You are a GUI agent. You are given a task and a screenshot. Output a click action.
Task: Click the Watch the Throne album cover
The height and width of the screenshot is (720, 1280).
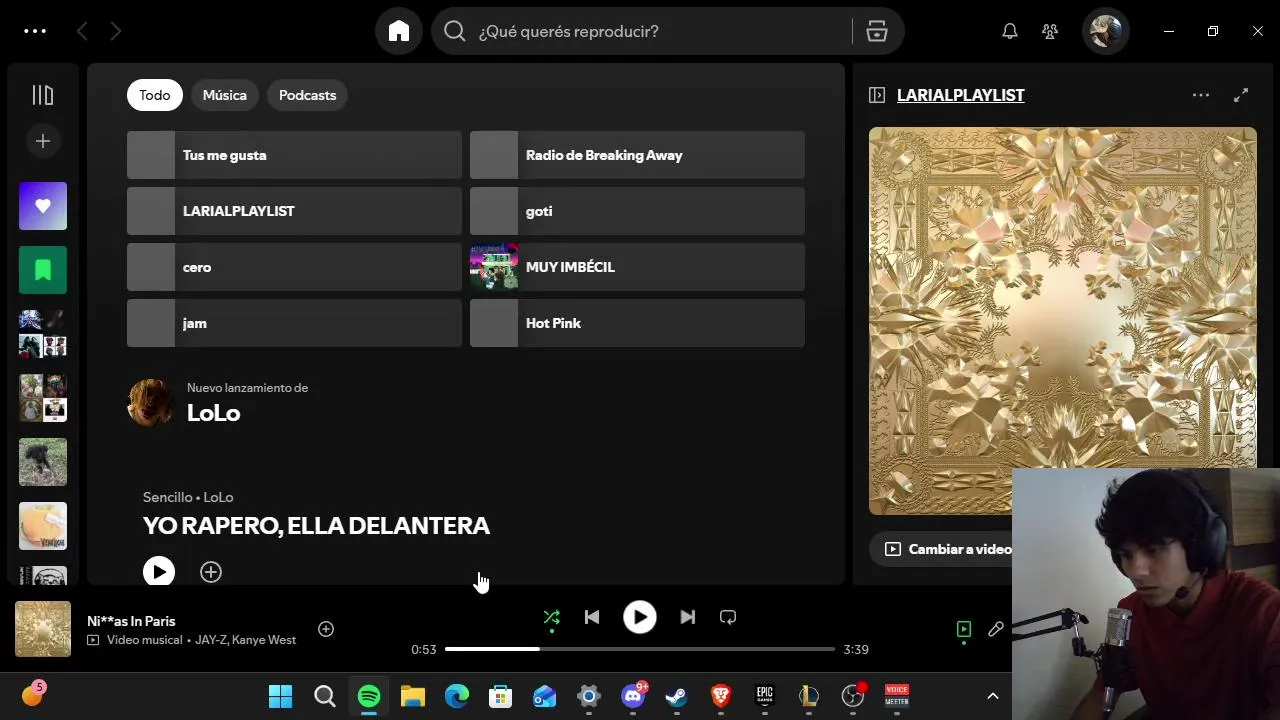(x=1063, y=320)
